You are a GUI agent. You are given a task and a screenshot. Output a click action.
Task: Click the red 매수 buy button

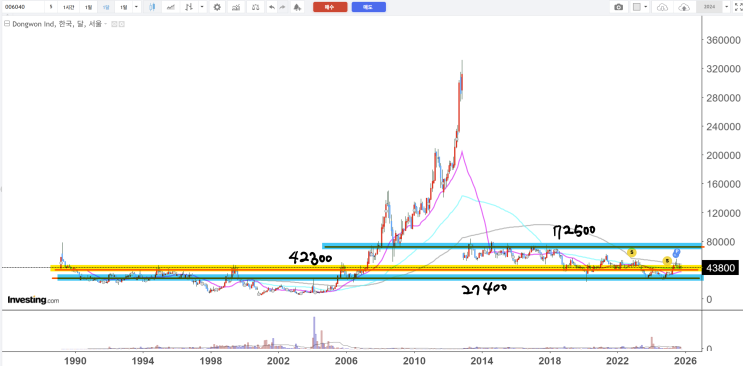pos(330,7)
